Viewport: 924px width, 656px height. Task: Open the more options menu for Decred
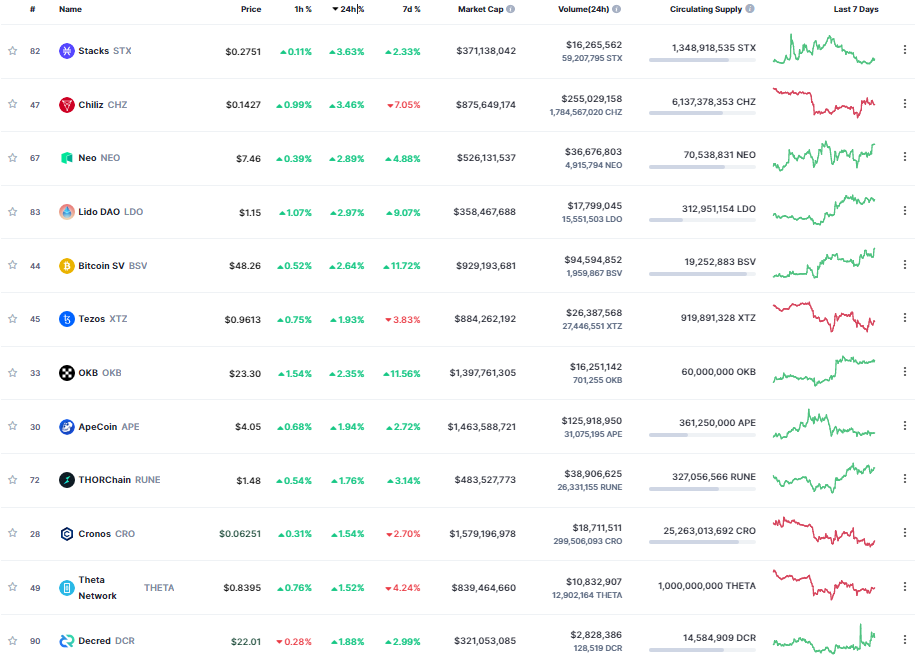tap(905, 639)
